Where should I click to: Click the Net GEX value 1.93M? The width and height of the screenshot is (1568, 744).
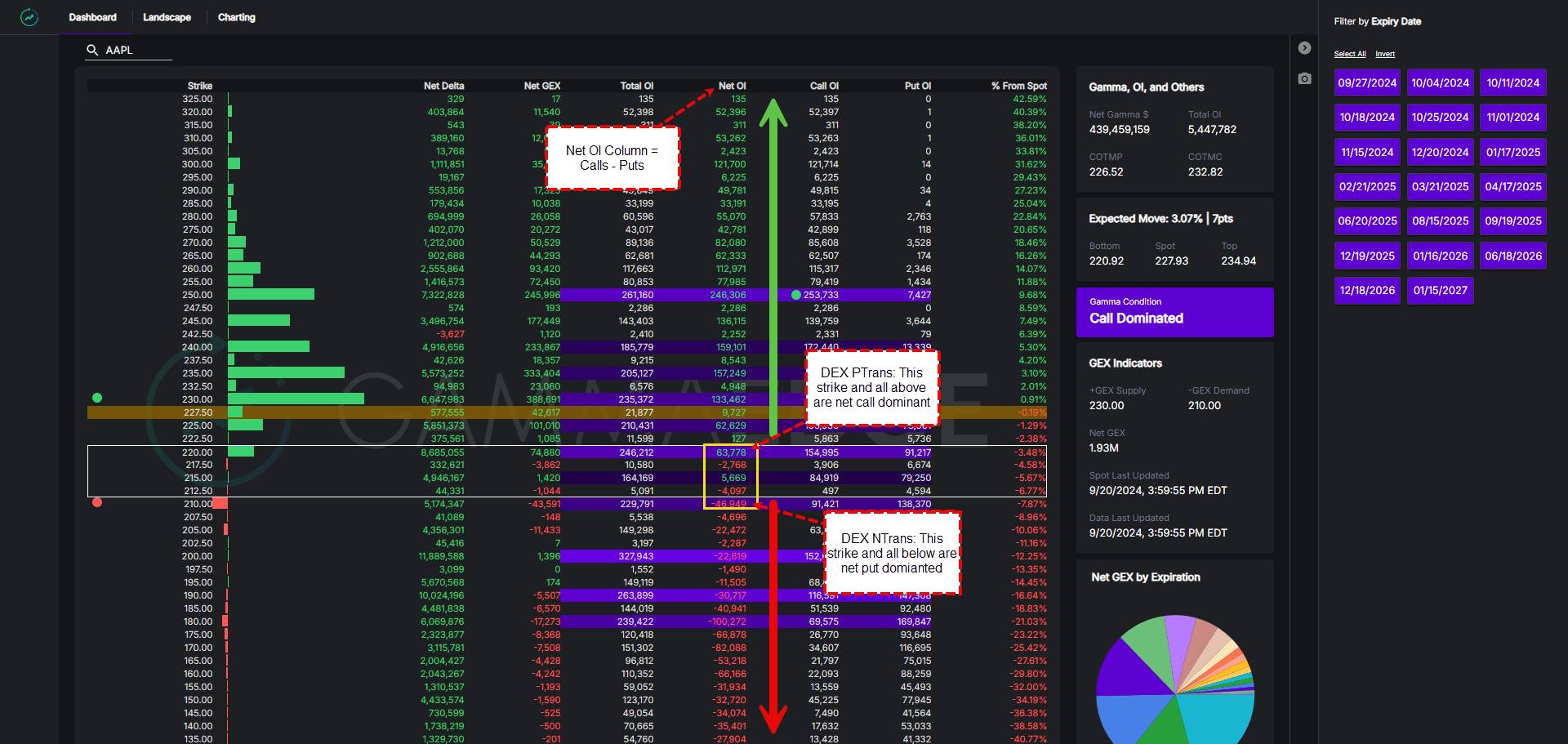point(1103,448)
